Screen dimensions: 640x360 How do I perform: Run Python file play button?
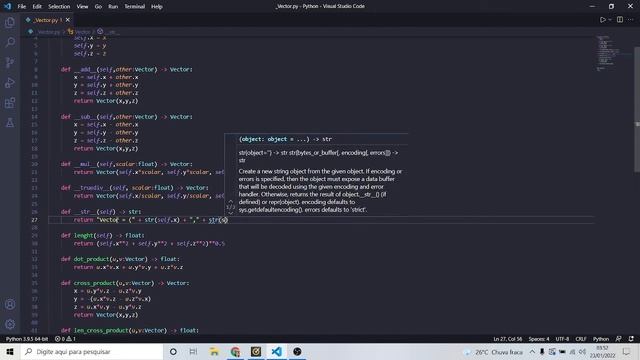[x=602, y=20]
